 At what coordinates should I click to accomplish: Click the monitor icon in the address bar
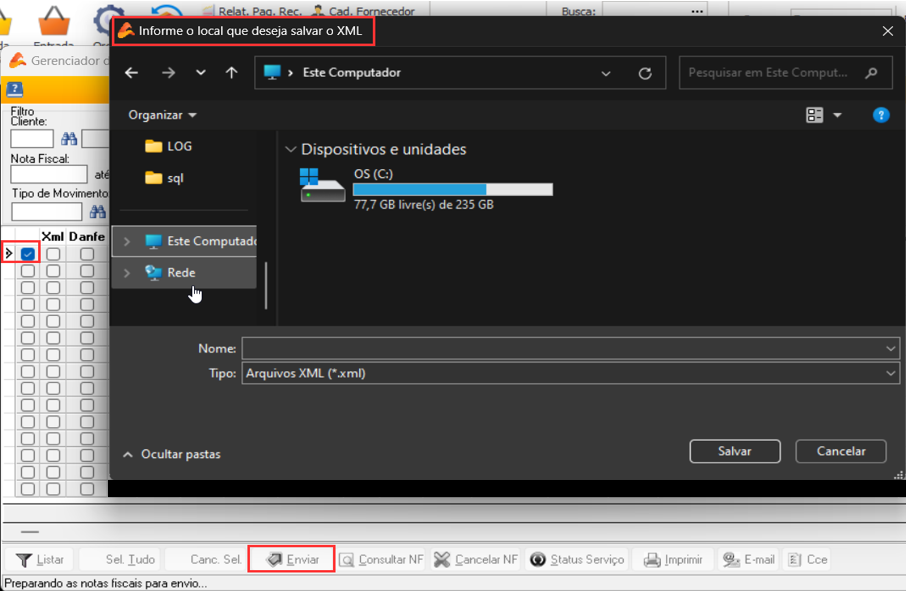point(272,72)
